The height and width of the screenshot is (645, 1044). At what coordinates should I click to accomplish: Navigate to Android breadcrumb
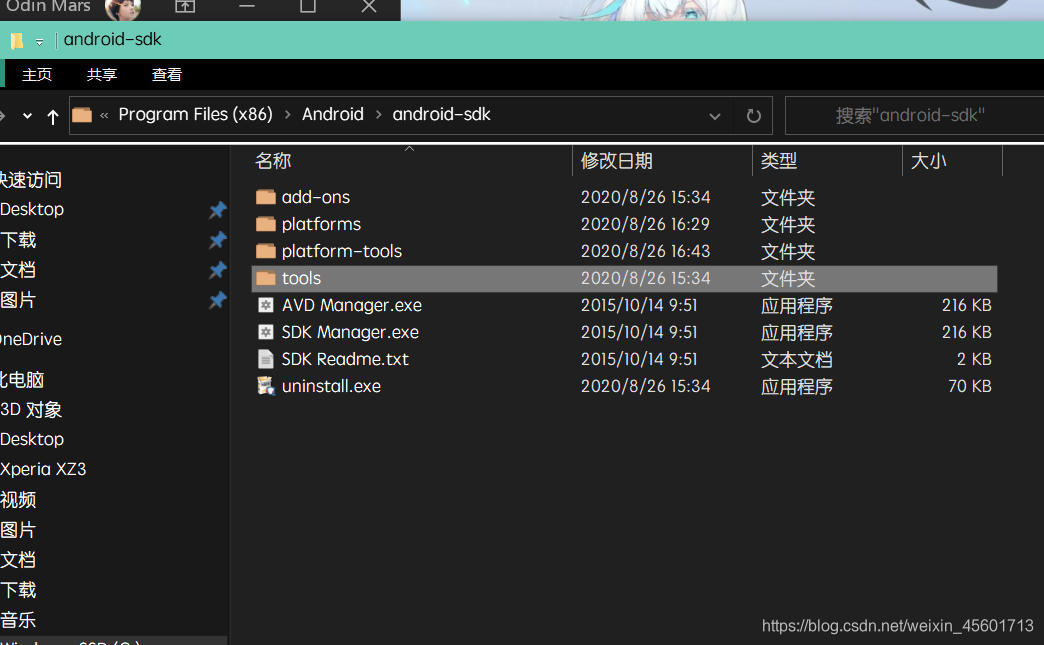tap(333, 114)
